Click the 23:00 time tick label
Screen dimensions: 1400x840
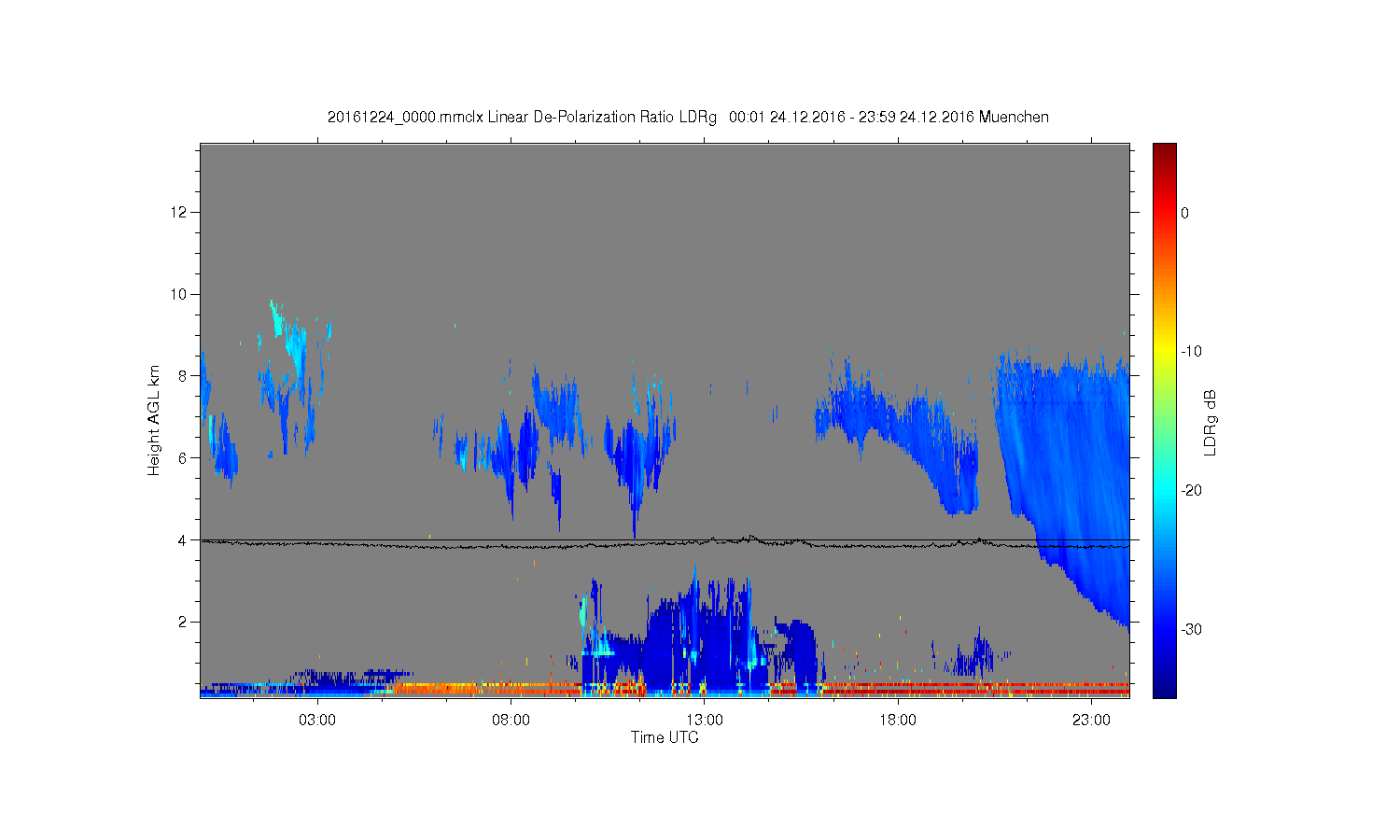(x=1091, y=720)
